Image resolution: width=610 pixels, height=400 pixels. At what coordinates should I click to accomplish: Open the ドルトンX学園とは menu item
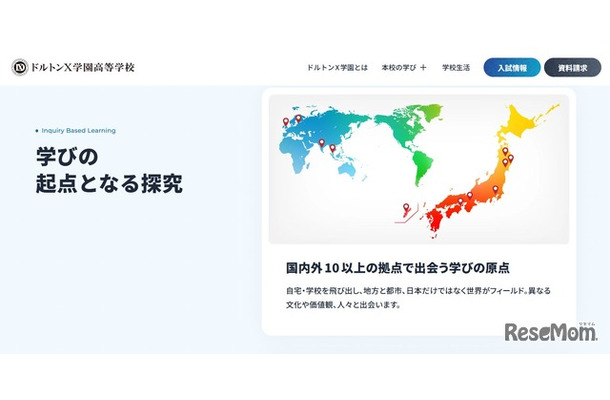337,68
